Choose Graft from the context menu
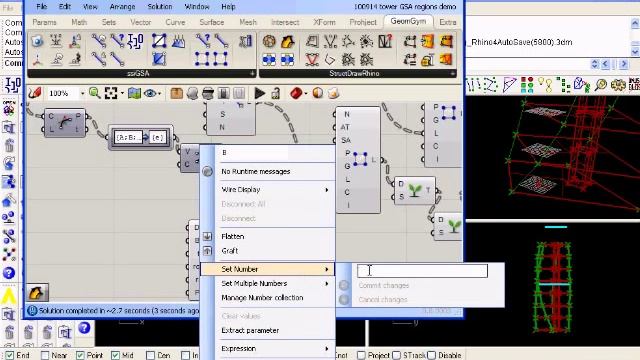This screenshot has width=640, height=360. point(229,251)
